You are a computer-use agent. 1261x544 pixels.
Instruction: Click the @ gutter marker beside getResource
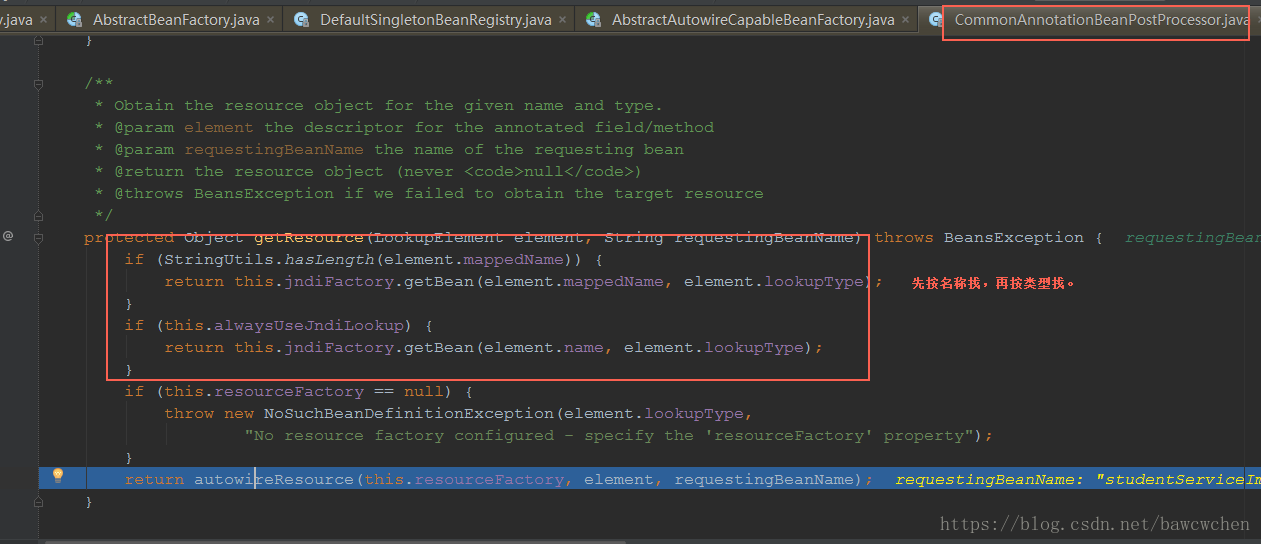(x=8, y=237)
